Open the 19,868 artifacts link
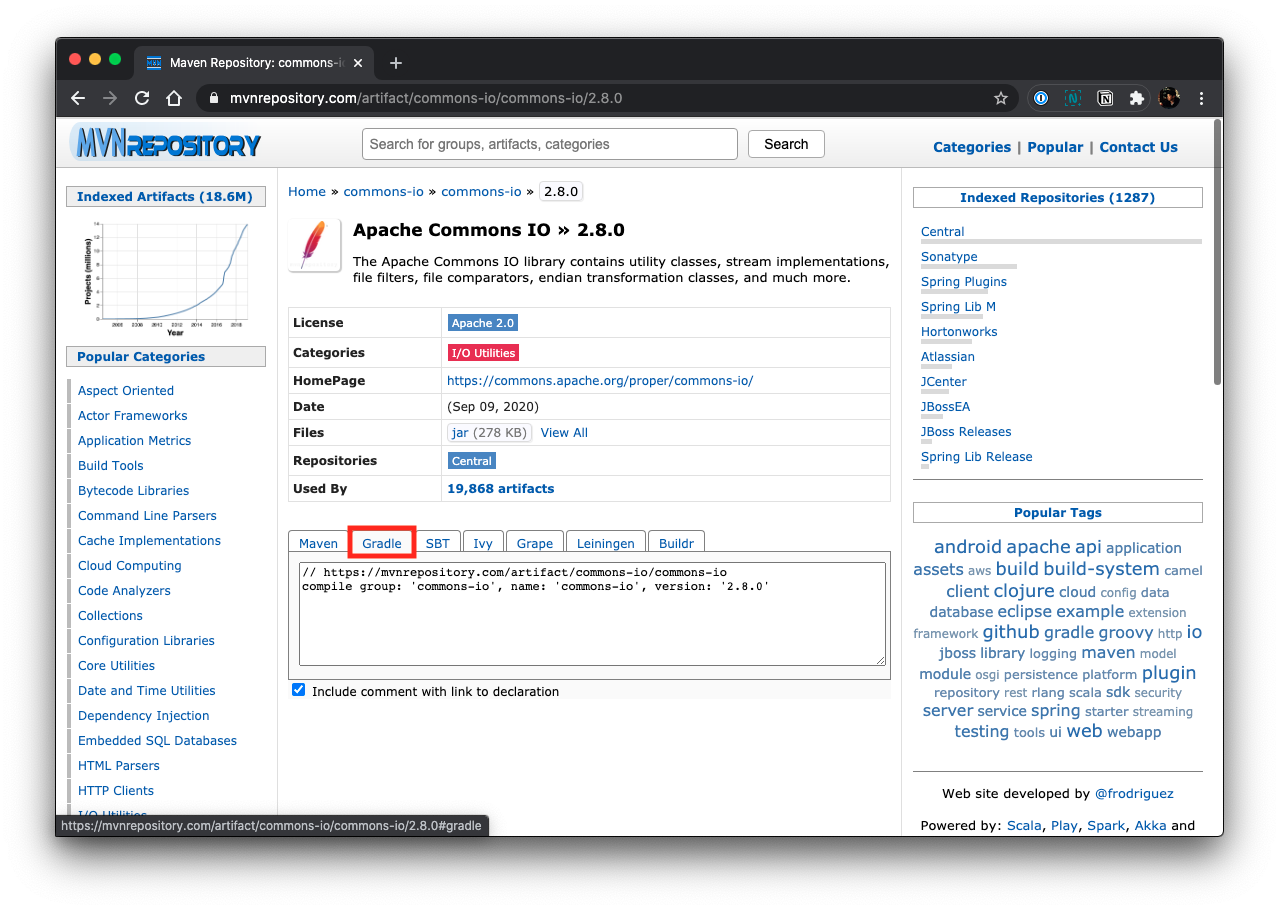The height and width of the screenshot is (910, 1279). click(500, 489)
